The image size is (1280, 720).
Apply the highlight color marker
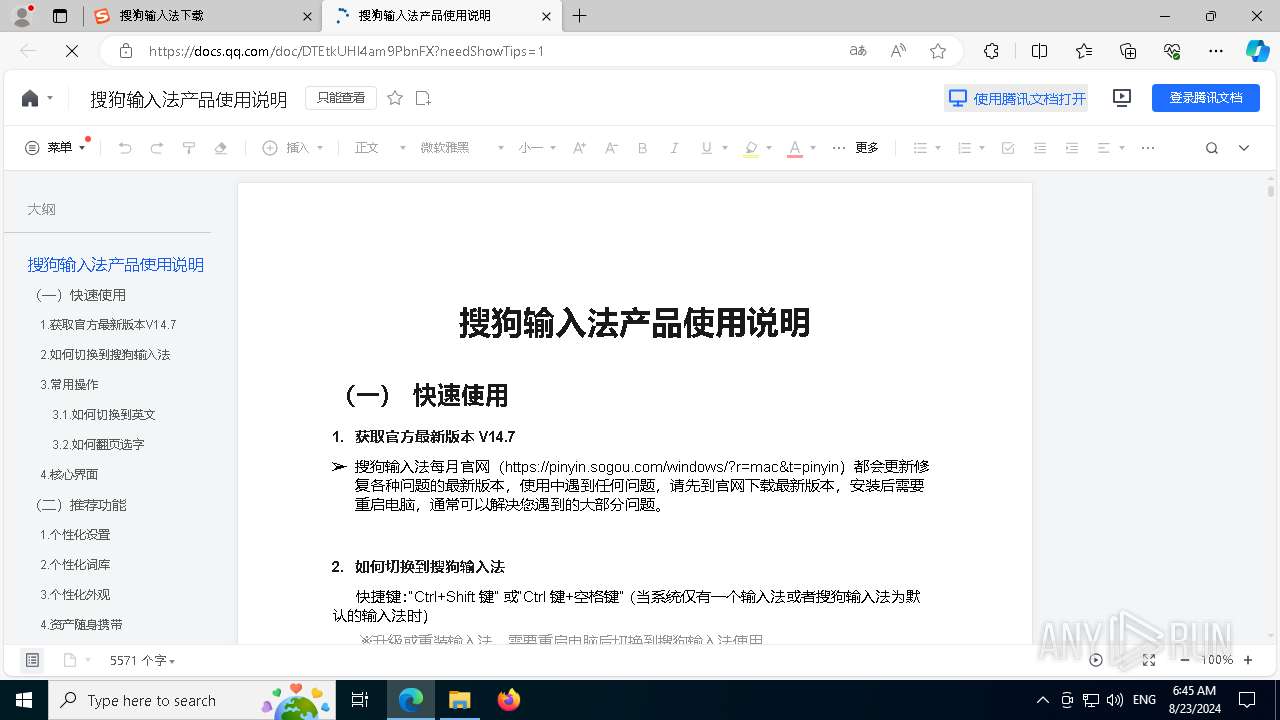[x=751, y=148]
